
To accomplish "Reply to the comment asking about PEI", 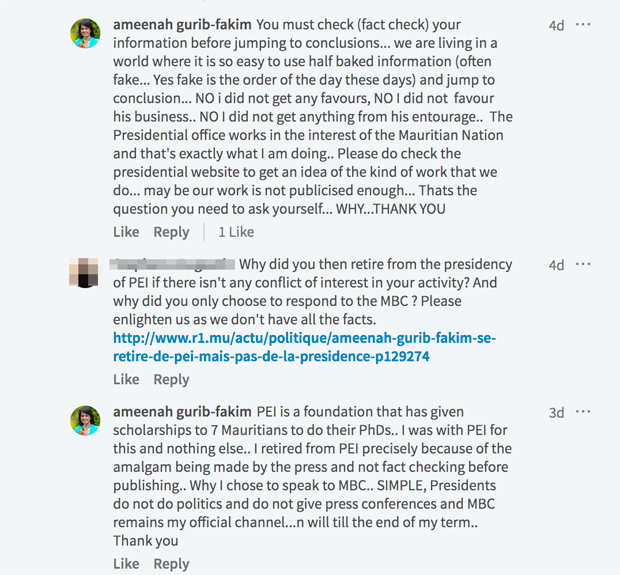I will [x=171, y=379].
